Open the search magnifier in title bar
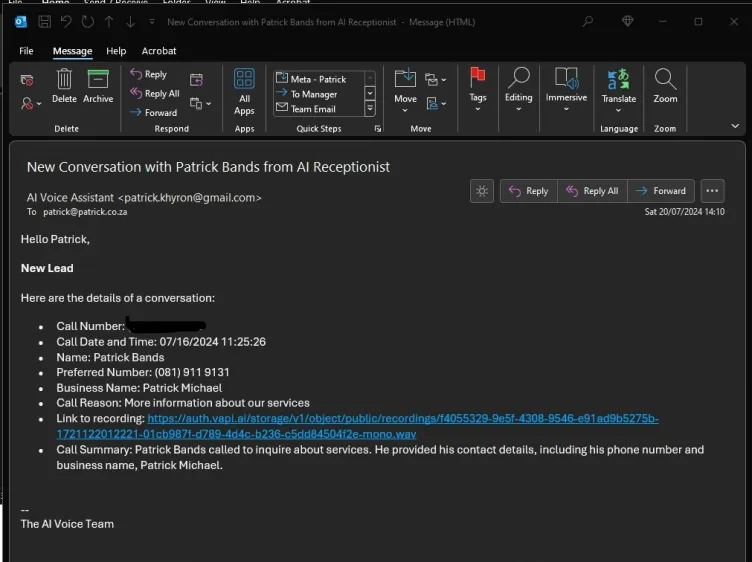The width and height of the screenshot is (752, 562). (588, 21)
